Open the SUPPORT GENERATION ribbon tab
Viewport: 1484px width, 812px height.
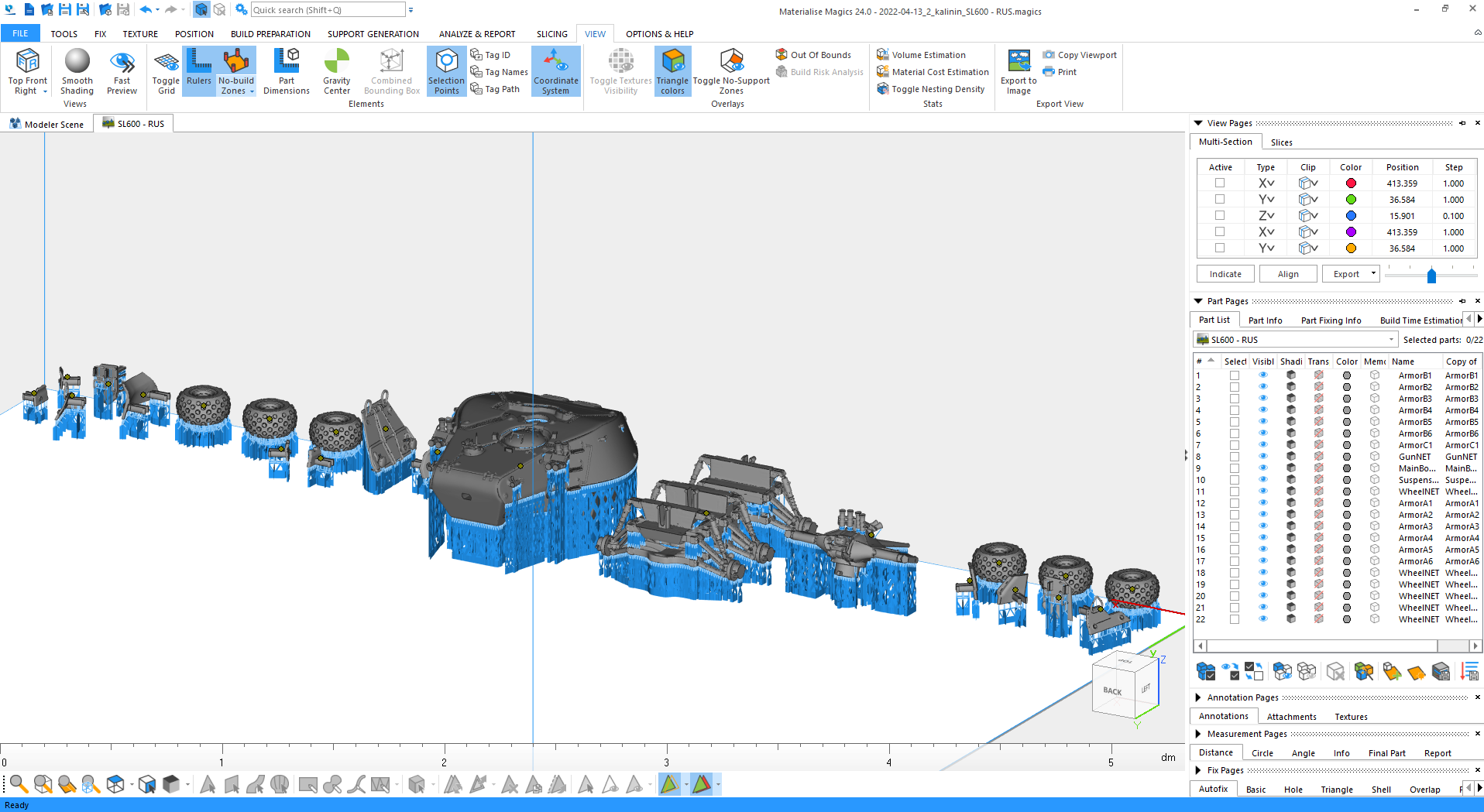(373, 34)
